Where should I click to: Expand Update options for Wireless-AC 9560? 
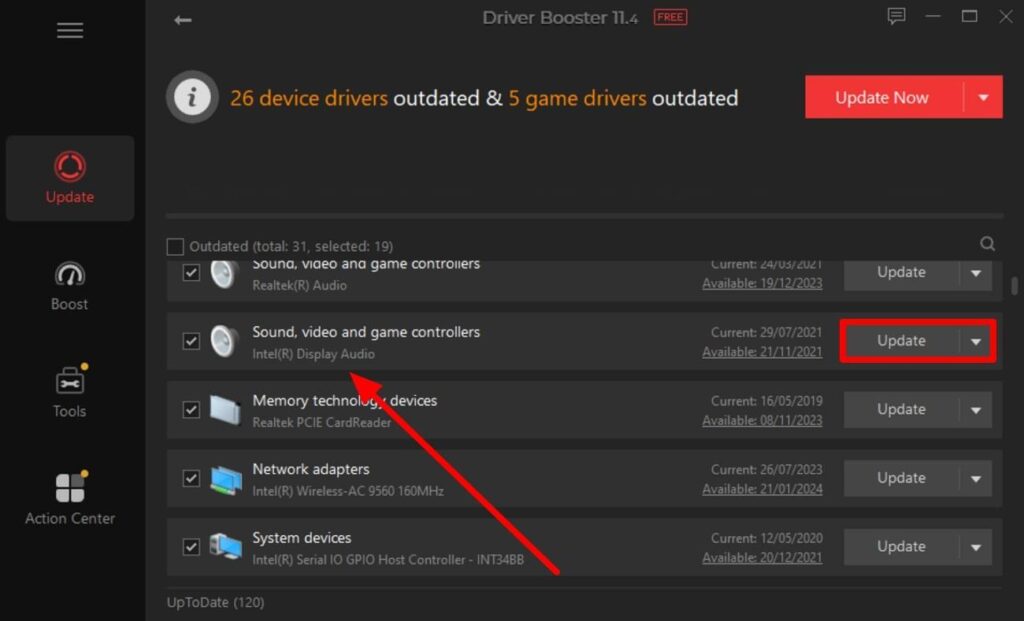pyautogui.click(x=976, y=479)
